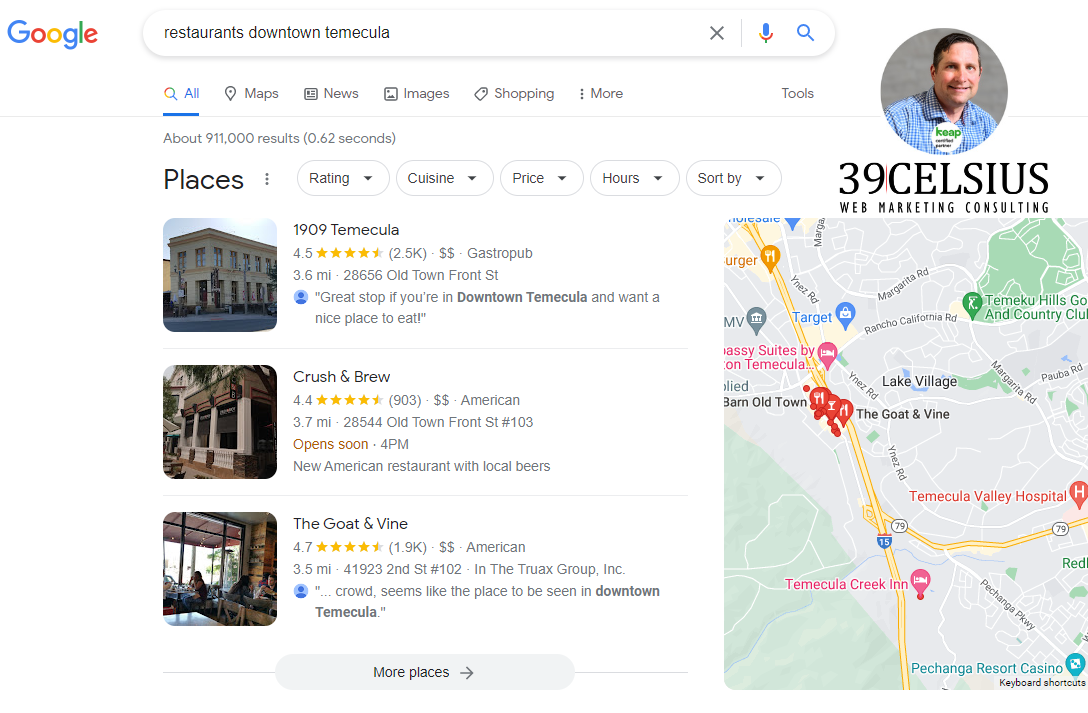
Task: Click Keyboard shortcuts on the map
Action: point(1042,682)
